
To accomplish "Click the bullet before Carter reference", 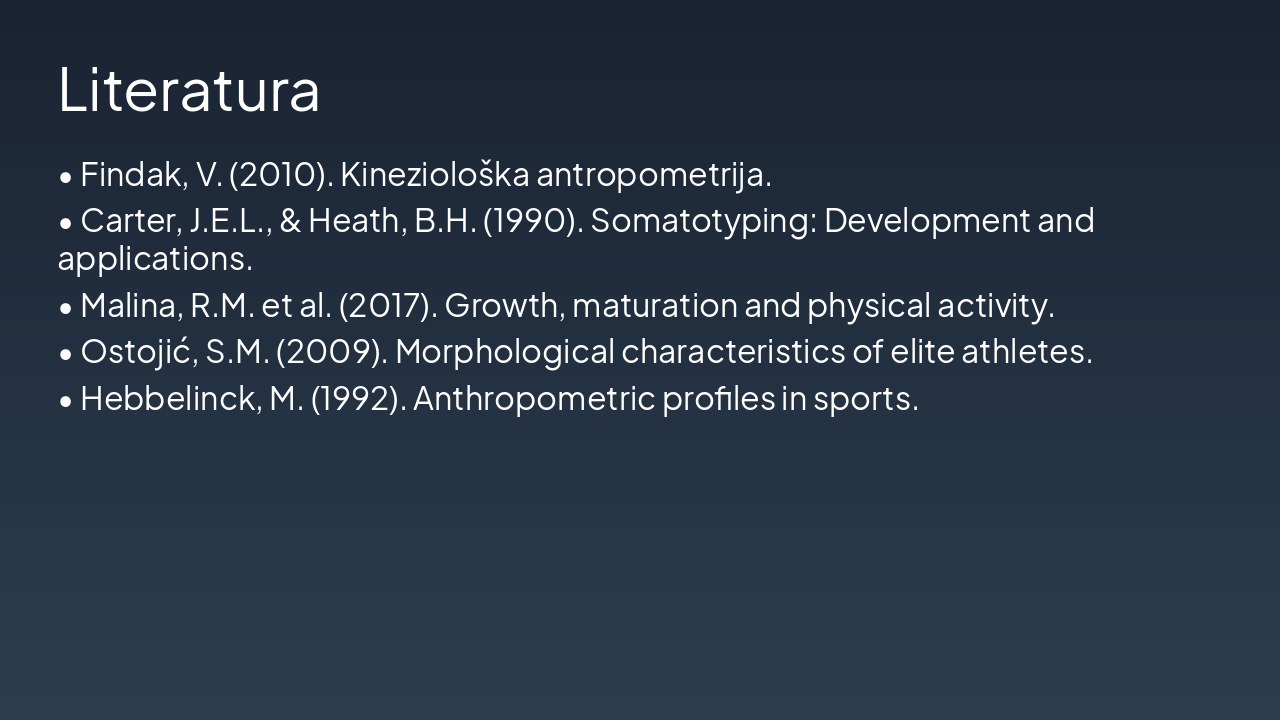I will (x=66, y=223).
